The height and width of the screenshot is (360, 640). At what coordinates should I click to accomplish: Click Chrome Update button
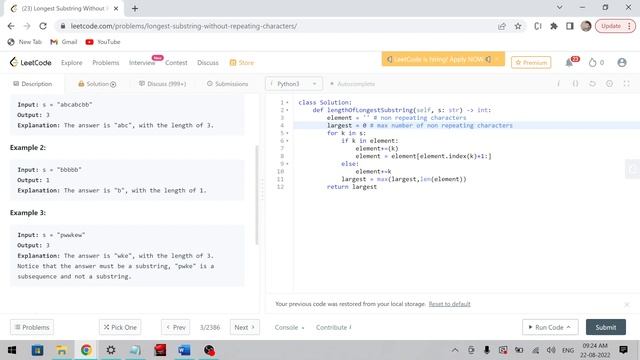click(x=615, y=26)
